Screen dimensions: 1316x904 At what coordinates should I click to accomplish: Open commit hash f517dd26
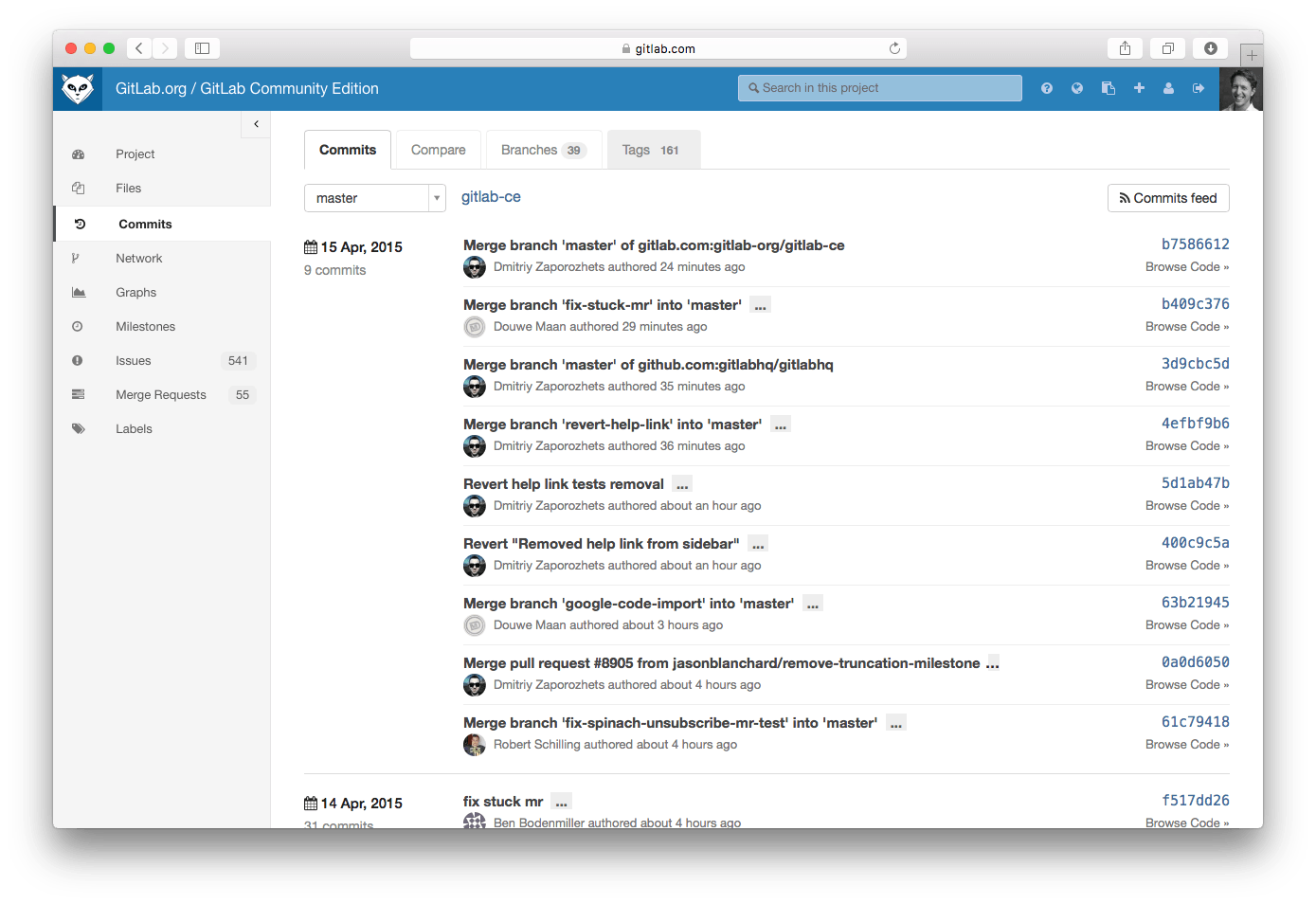(1196, 801)
